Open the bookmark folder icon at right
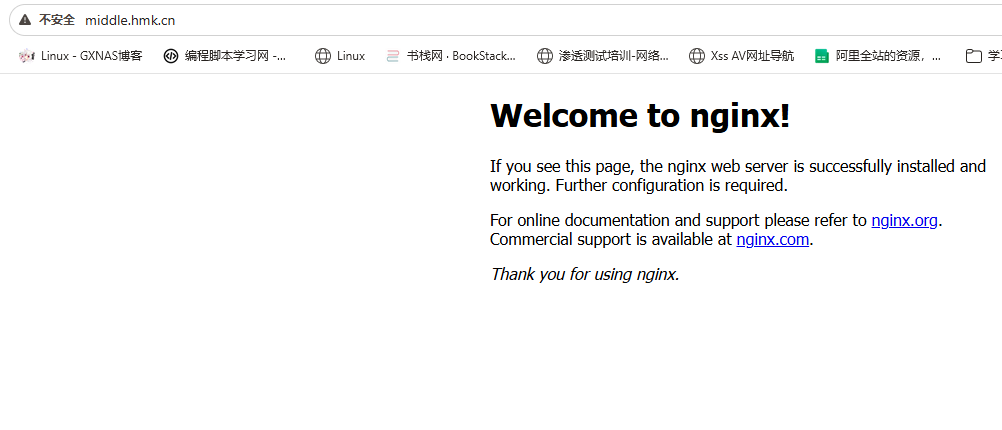This screenshot has height=430, width=1002. coord(973,56)
